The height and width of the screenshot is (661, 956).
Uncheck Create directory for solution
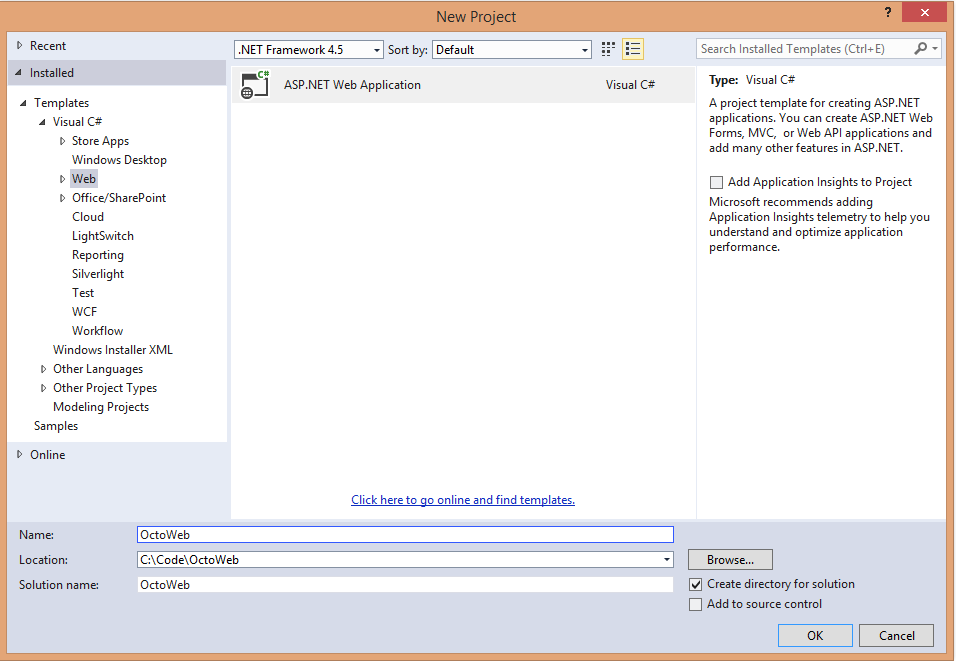pos(695,584)
